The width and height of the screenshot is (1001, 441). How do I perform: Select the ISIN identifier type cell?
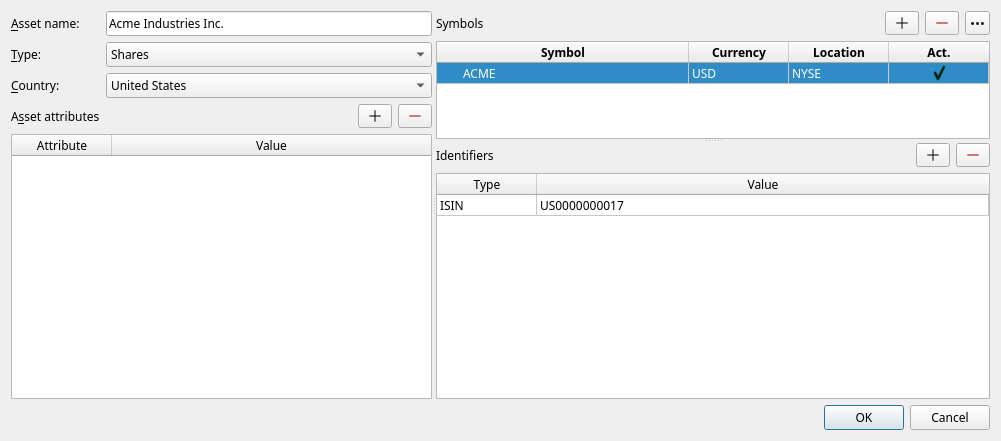(486, 206)
